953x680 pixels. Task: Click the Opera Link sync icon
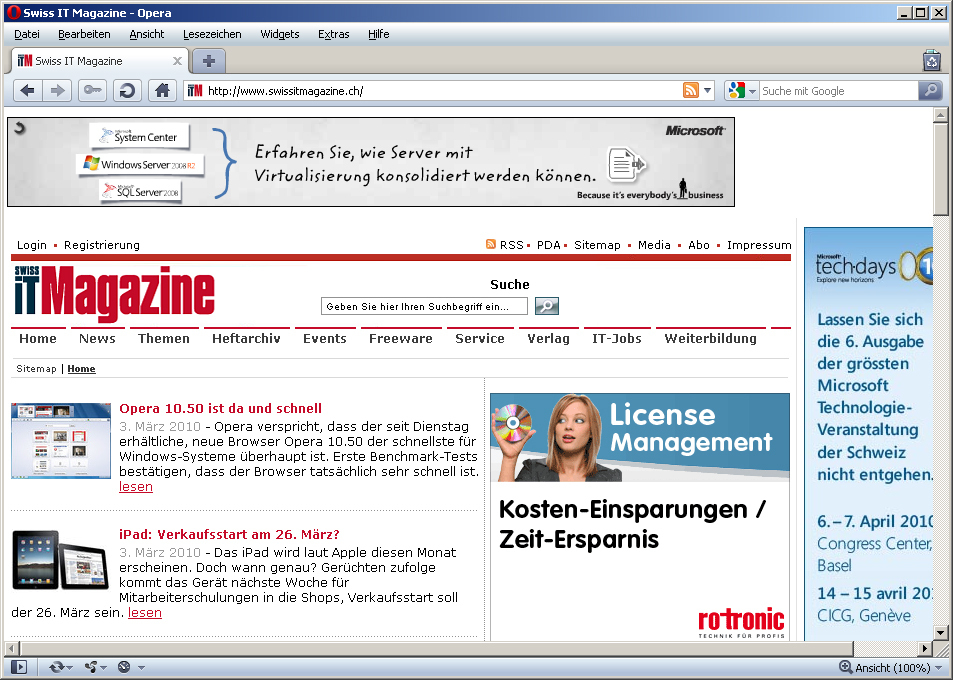[x=57, y=667]
